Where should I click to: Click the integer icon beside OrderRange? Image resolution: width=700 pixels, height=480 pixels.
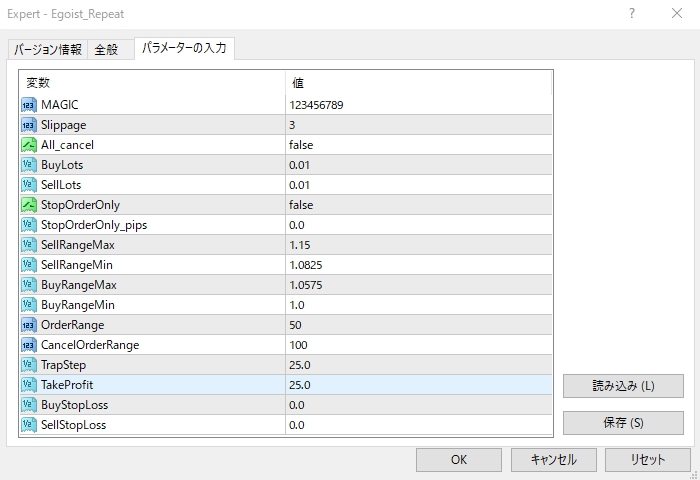28,325
